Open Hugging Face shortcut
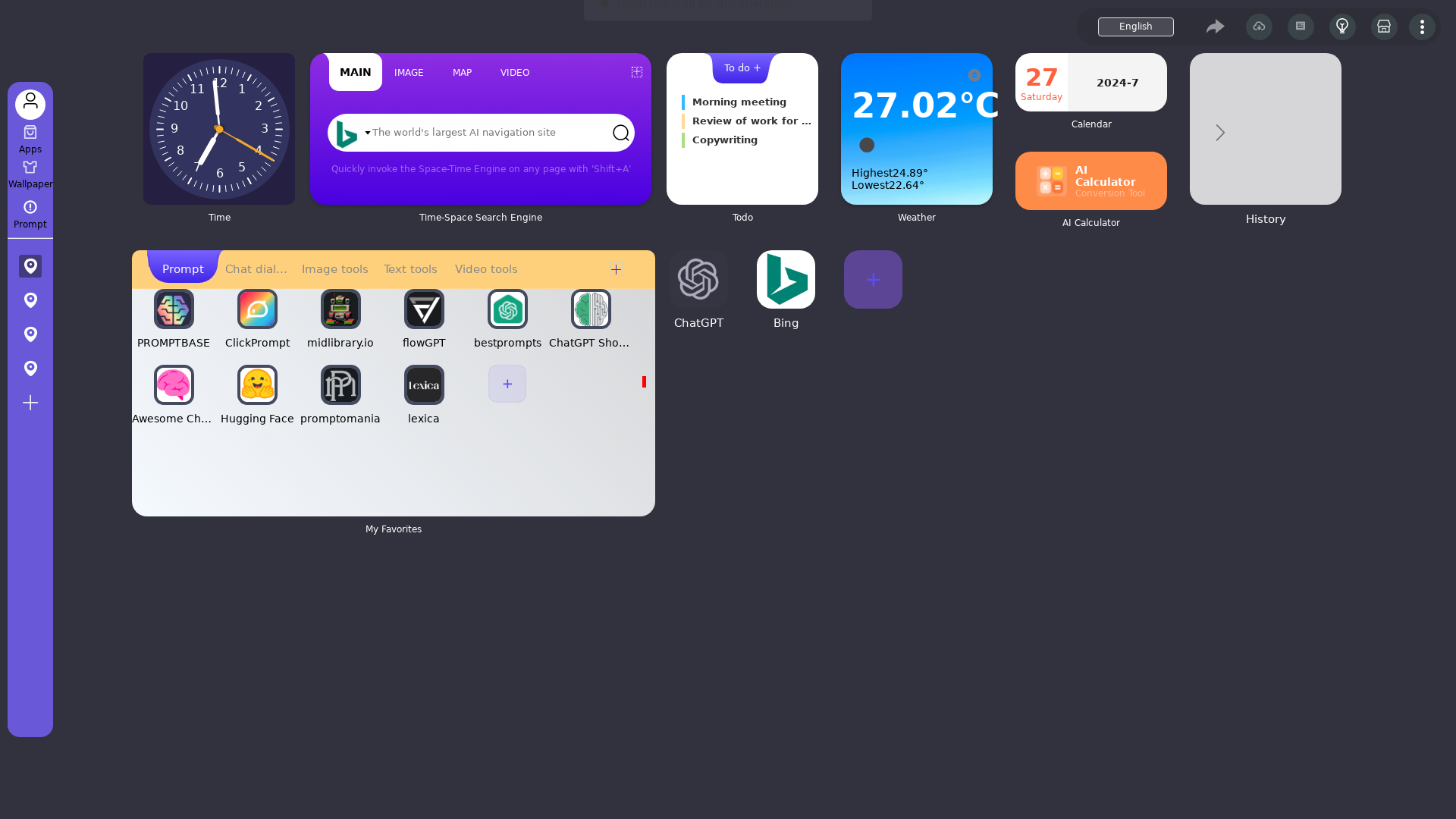The height and width of the screenshot is (819, 1456). [257, 385]
